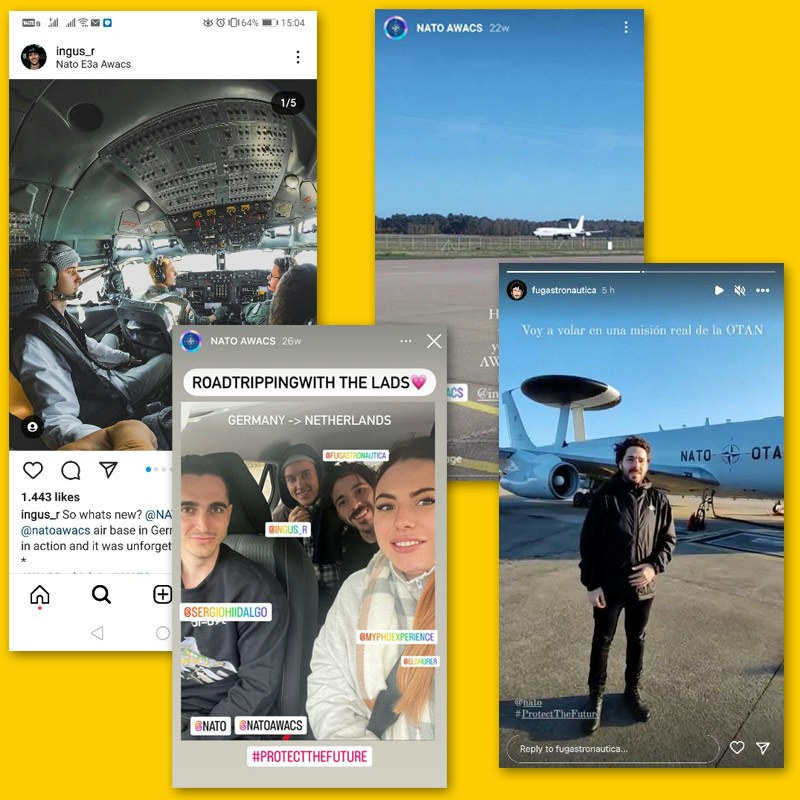
Task: Tap the @NATOAWACS mention sticker
Action: coord(271,726)
